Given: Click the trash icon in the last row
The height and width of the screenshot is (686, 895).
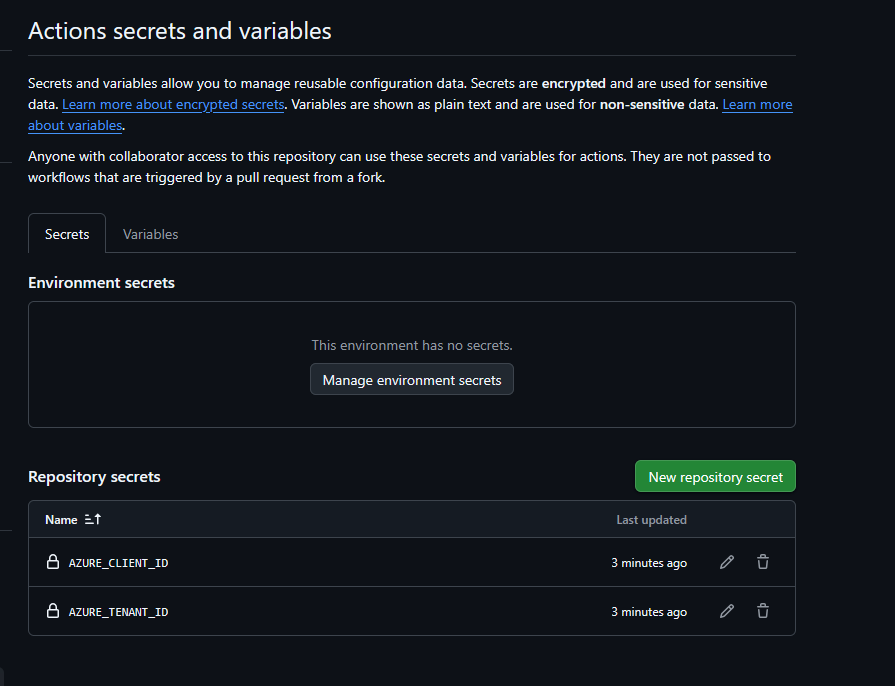Looking at the screenshot, I should 763,611.
